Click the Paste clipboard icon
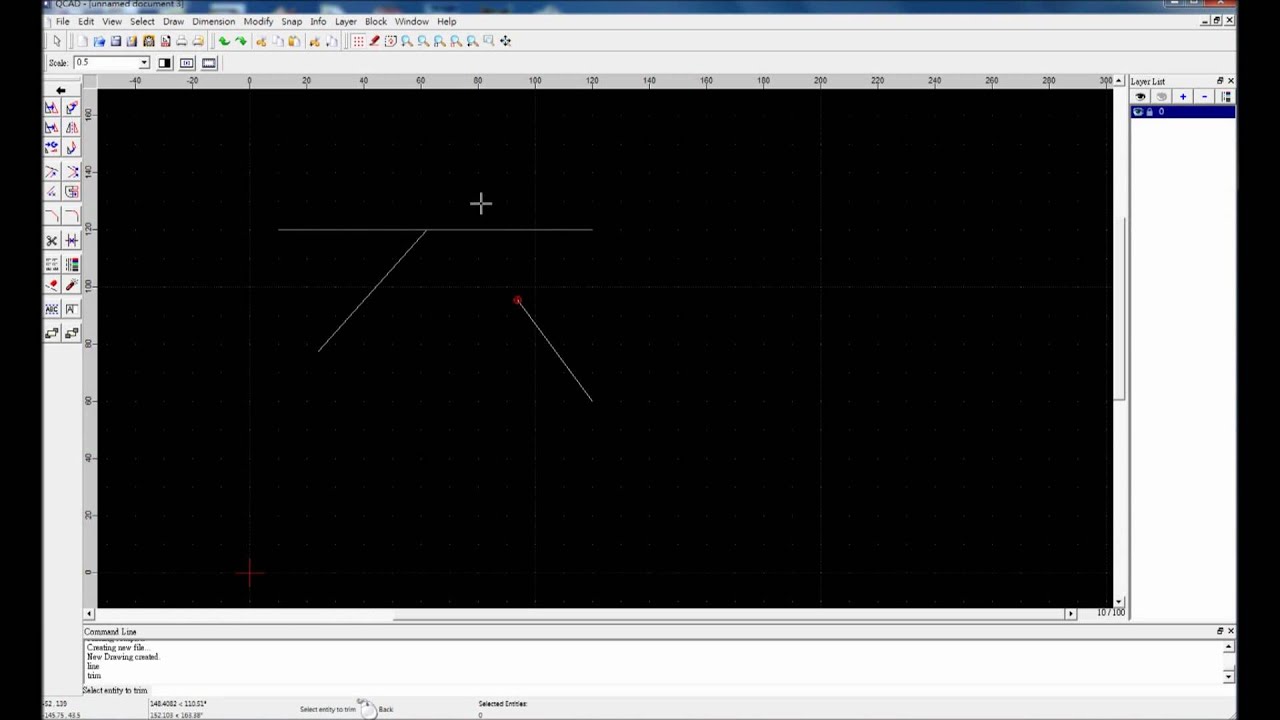The width and height of the screenshot is (1280, 720). coord(294,41)
